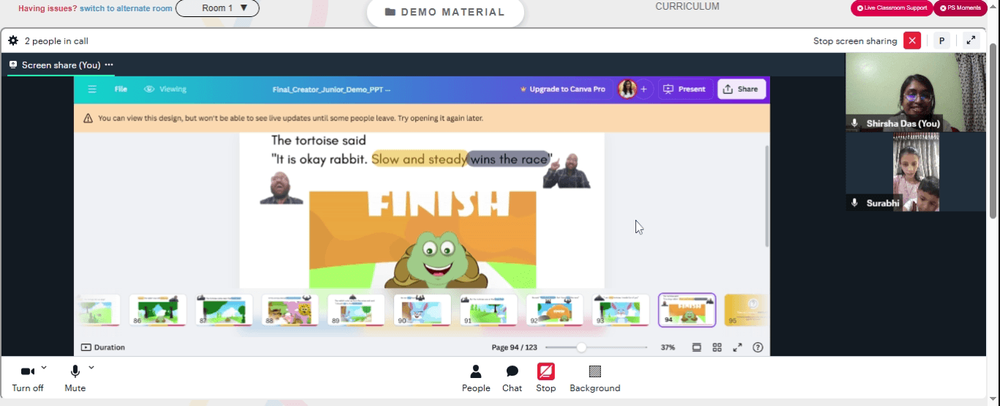Open call settings gear icon
Image resolution: width=1000 pixels, height=406 pixels.
(13, 41)
